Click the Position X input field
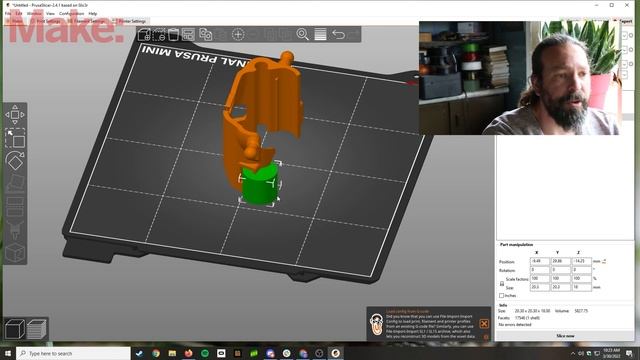The image size is (640, 360). click(x=540, y=261)
